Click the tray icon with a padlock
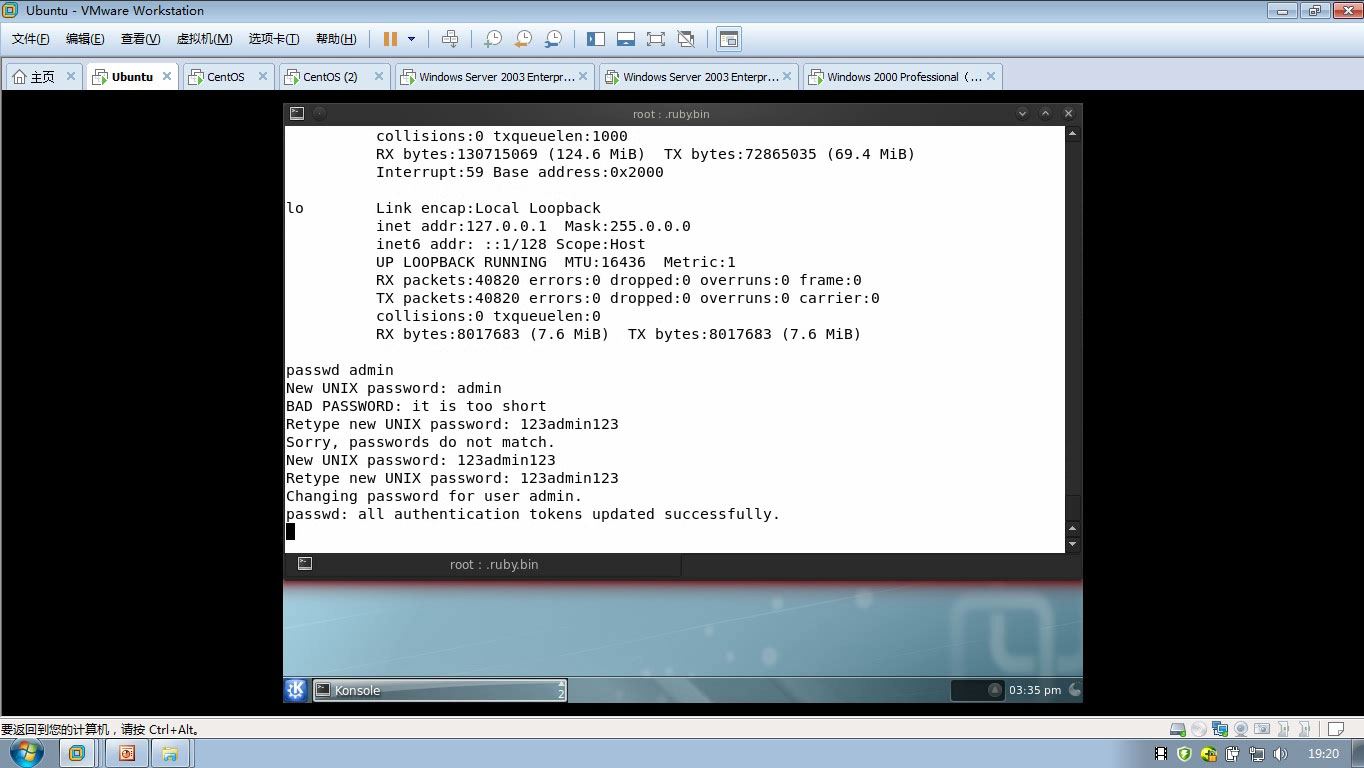 (1209, 754)
